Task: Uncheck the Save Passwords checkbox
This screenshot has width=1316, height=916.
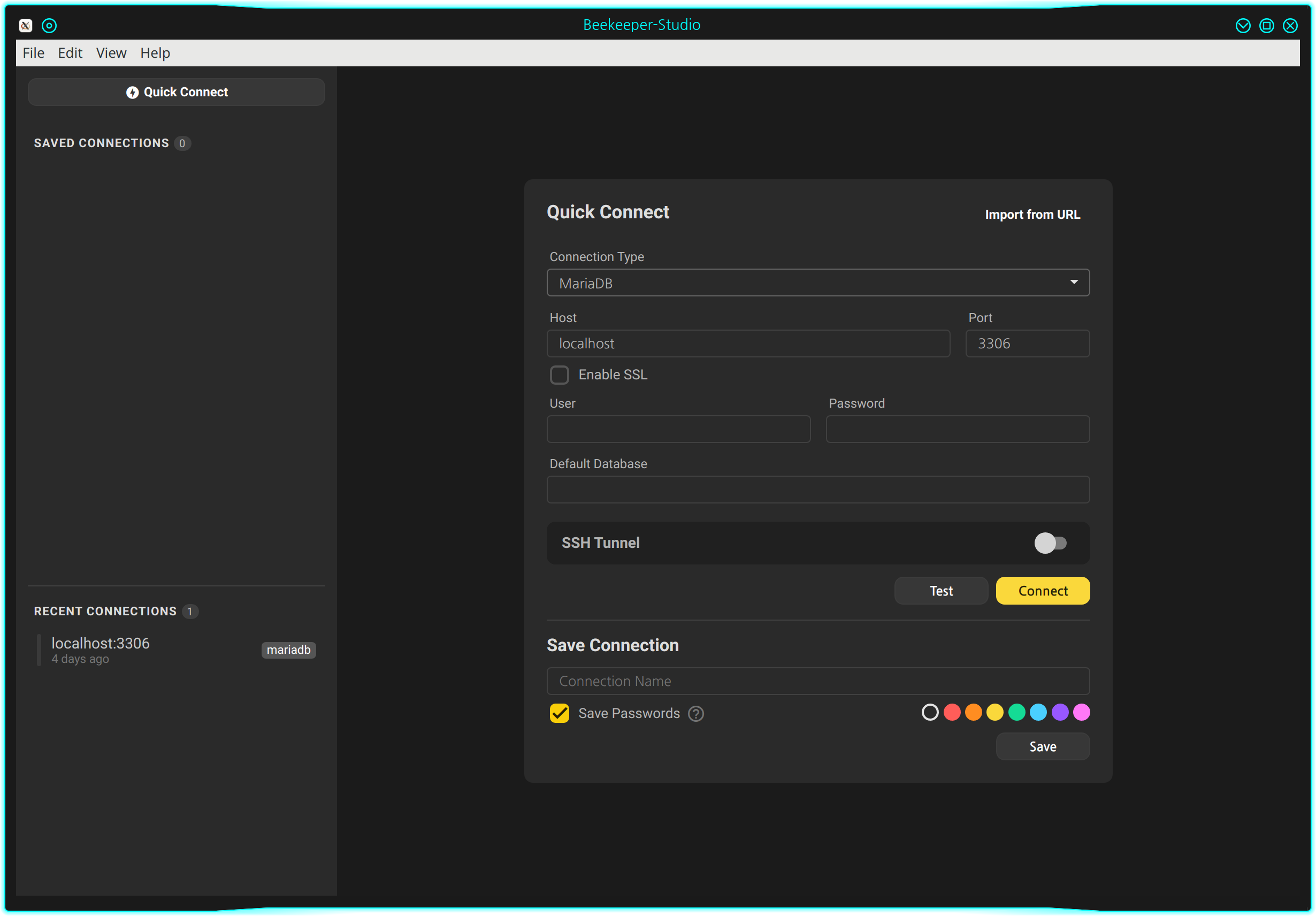Action: 560,713
